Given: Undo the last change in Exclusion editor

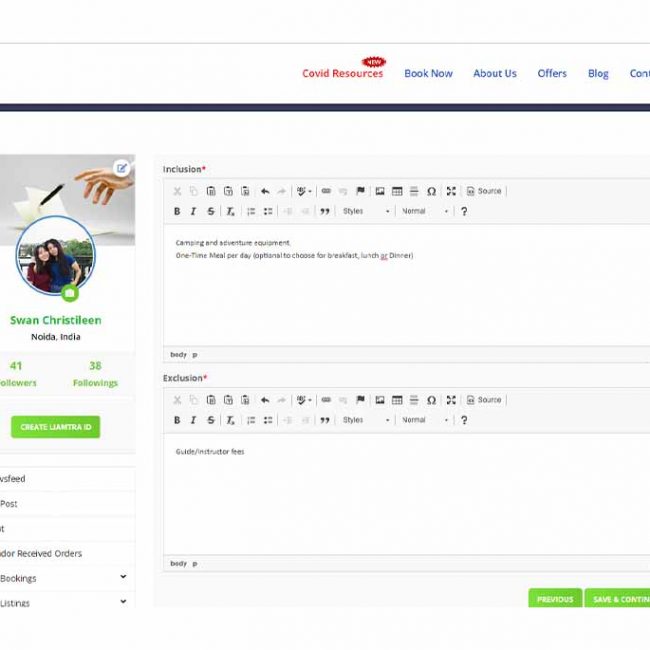Looking at the screenshot, I should [265, 400].
